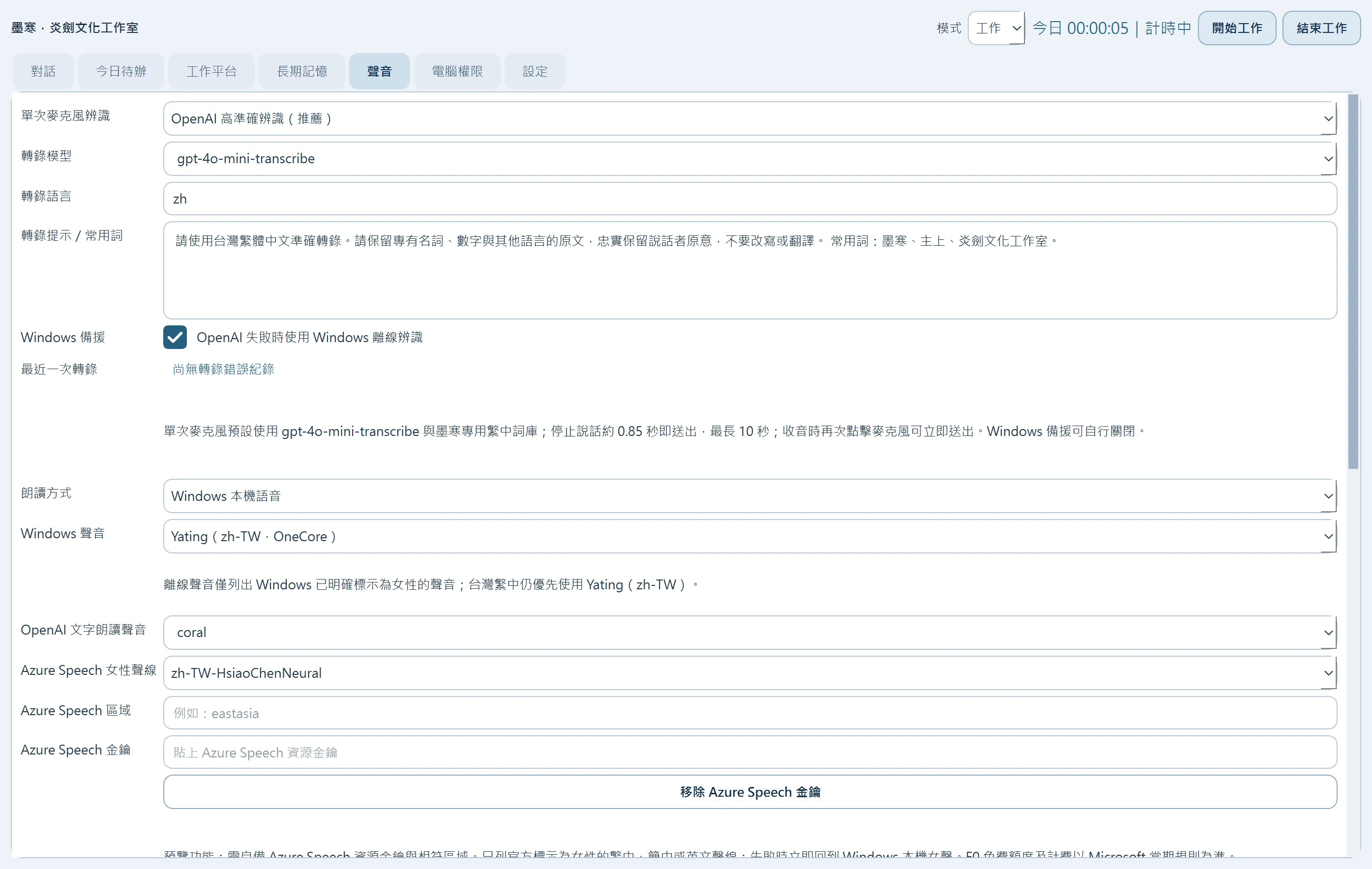Open the 單次麥克風辨識 dropdown
The height and width of the screenshot is (869, 1372).
coord(750,118)
